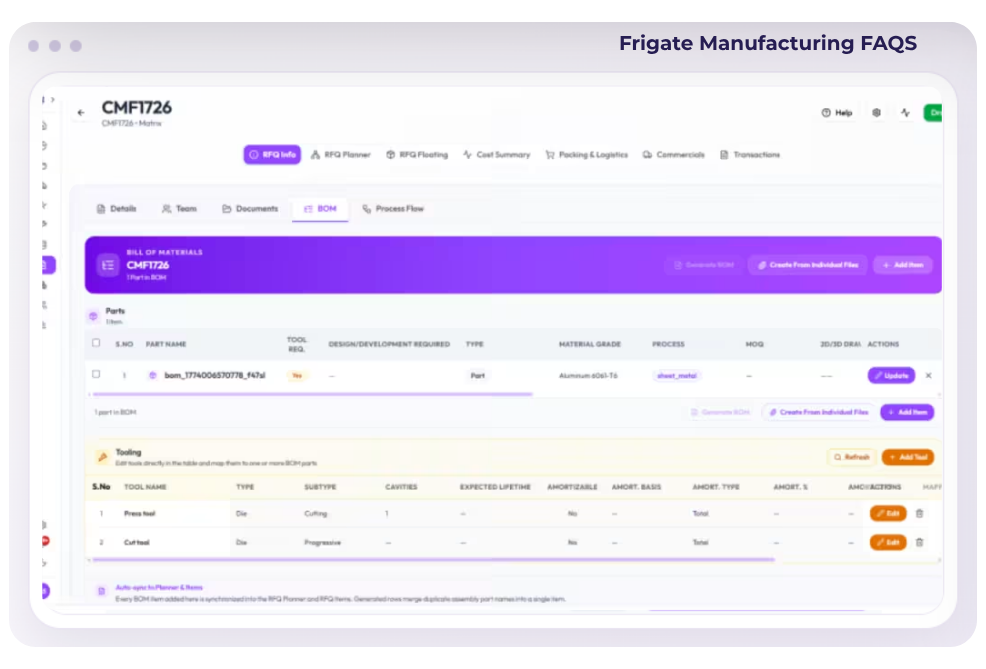Delete the Press tool with trash icon
This screenshot has width=986, height=669.
pyautogui.click(x=919, y=514)
